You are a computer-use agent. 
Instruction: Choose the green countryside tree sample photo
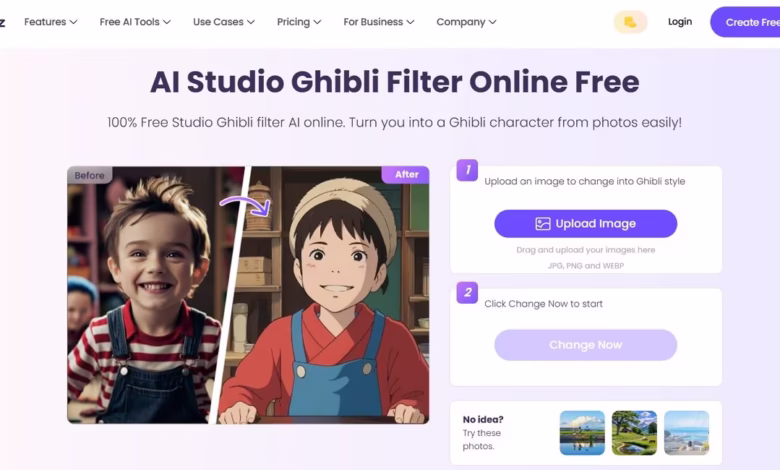tap(634, 433)
